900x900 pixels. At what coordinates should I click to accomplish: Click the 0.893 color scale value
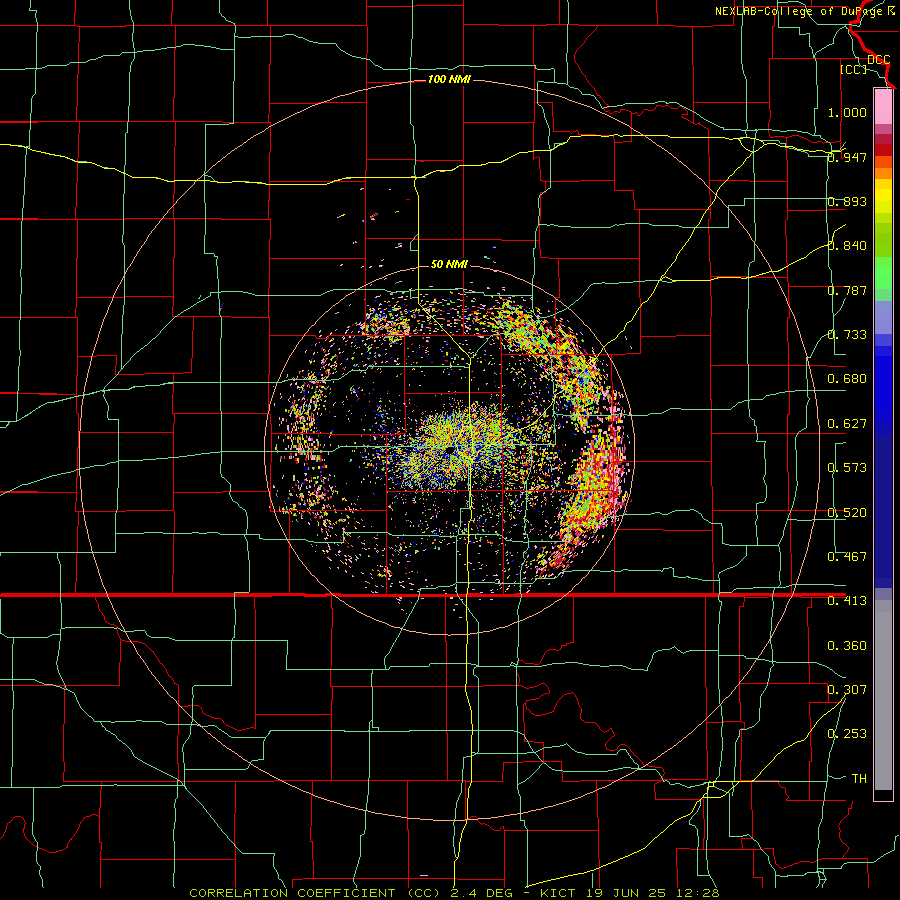[x=847, y=201]
